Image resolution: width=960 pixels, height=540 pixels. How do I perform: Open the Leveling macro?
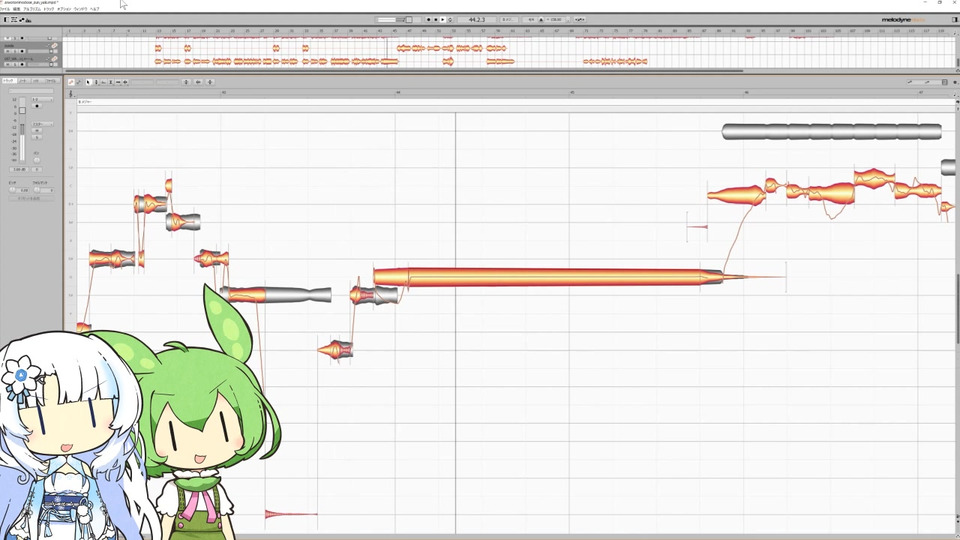pos(210,82)
